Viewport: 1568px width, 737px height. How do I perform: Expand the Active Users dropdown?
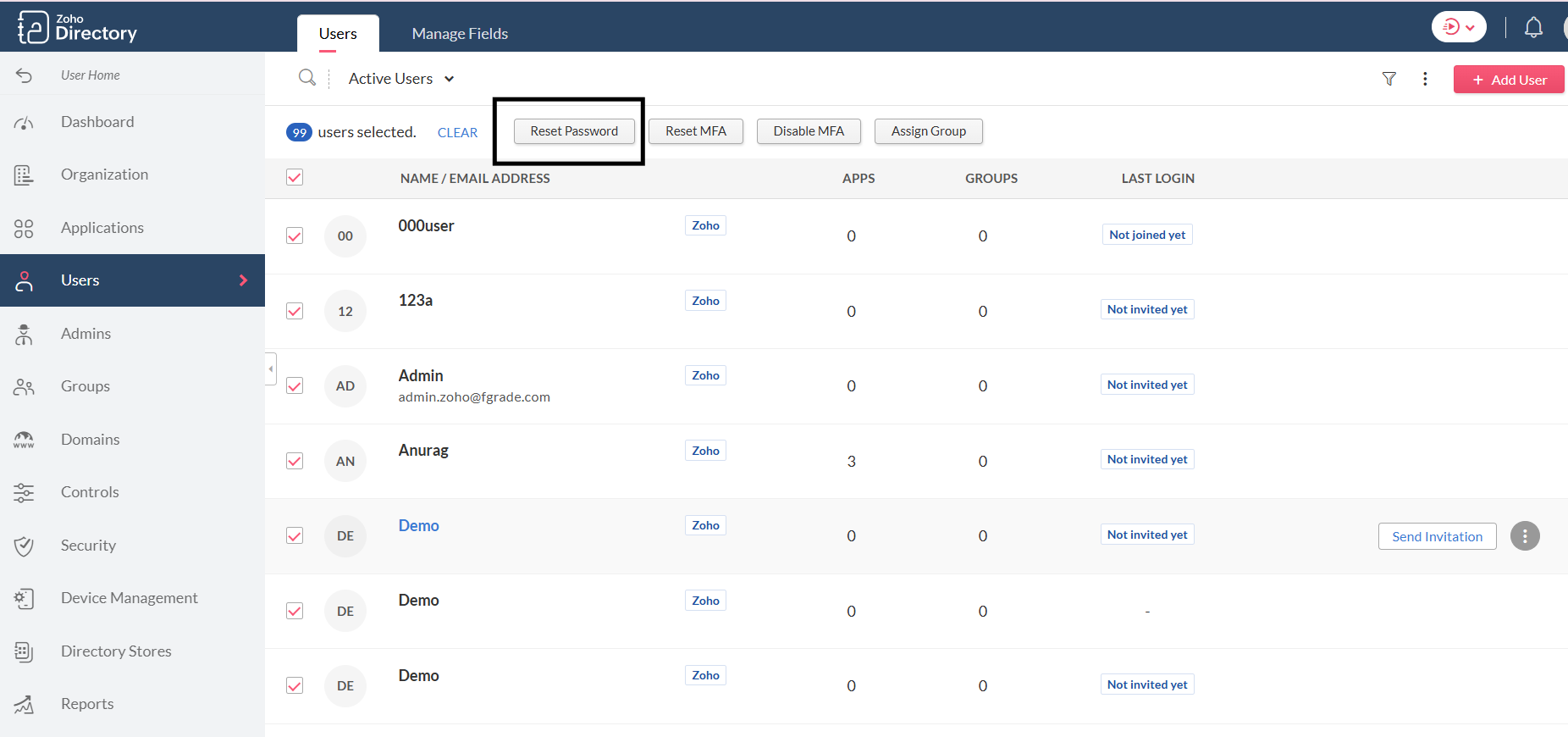[x=401, y=79]
